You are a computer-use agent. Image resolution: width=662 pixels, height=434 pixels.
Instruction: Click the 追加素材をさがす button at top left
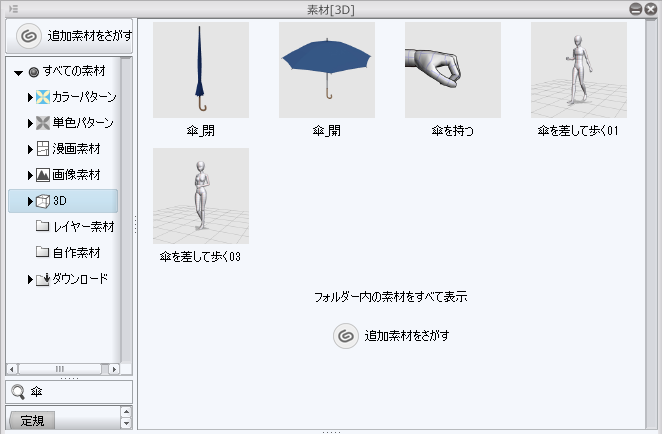[69, 36]
